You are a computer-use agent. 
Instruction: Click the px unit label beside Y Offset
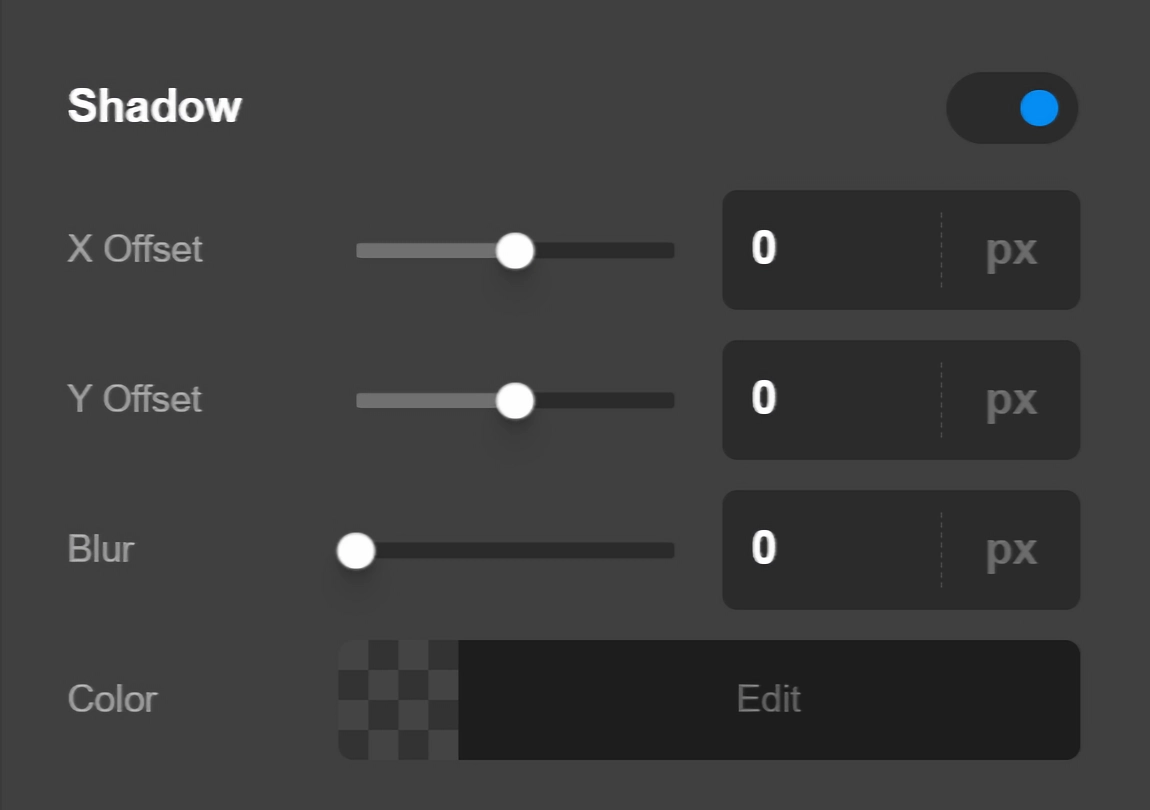1014,400
